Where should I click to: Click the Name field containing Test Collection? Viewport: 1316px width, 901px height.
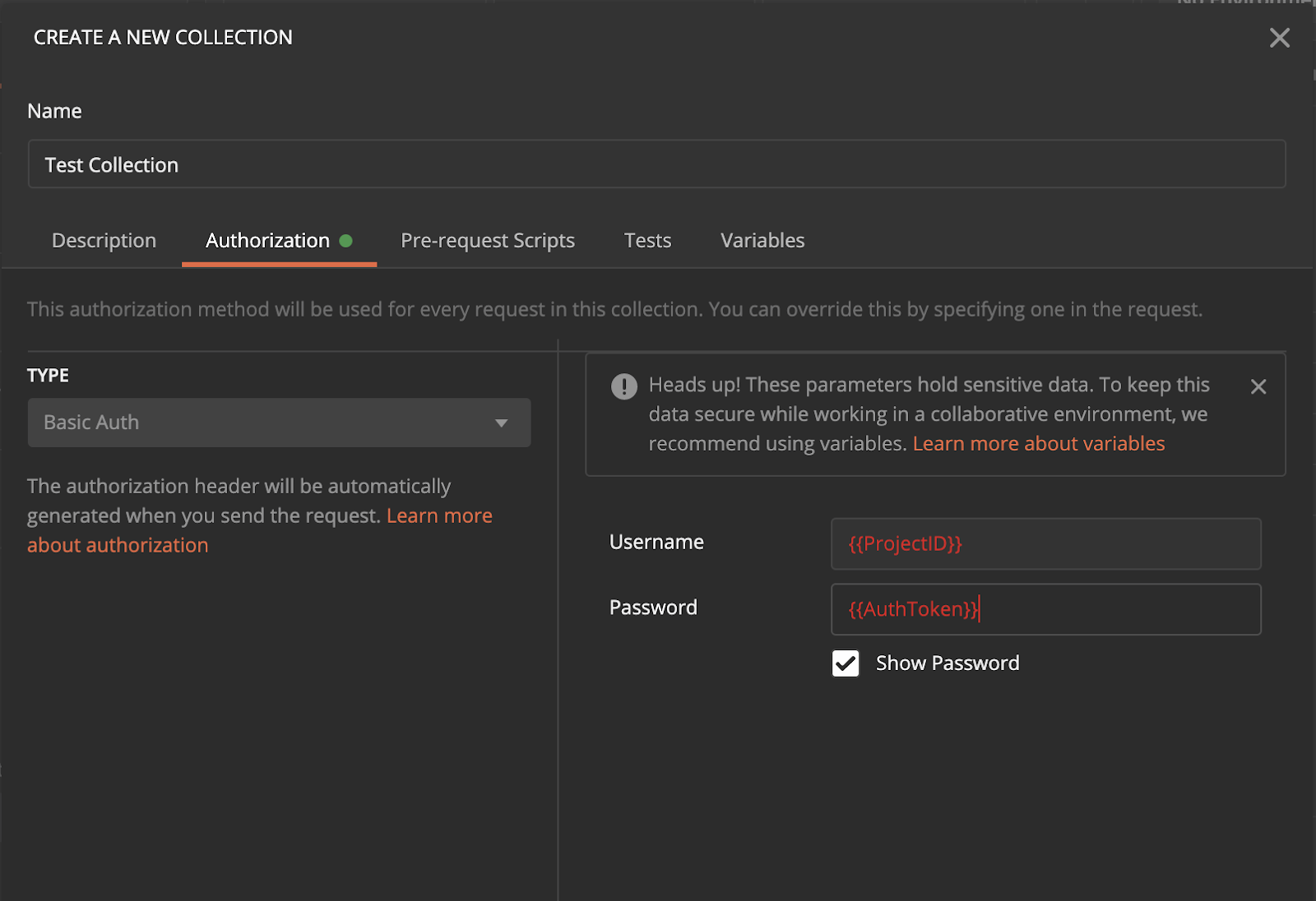tap(656, 164)
